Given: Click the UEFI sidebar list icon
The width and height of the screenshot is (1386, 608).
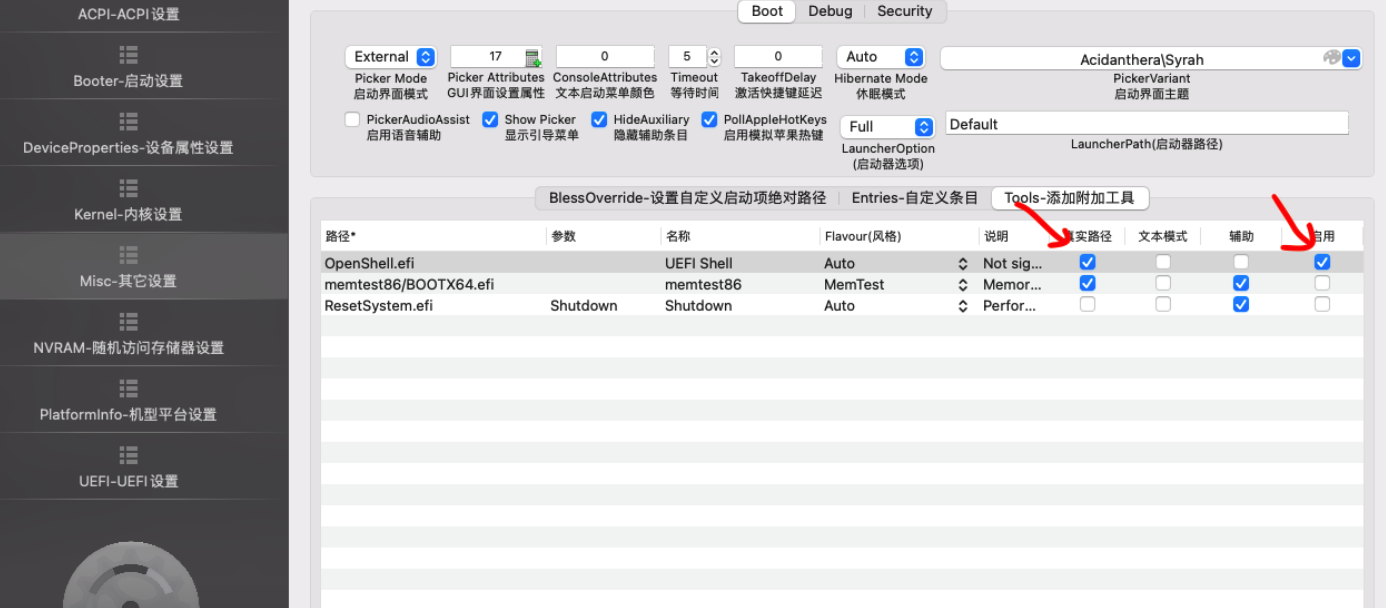Looking at the screenshot, I should [128, 454].
